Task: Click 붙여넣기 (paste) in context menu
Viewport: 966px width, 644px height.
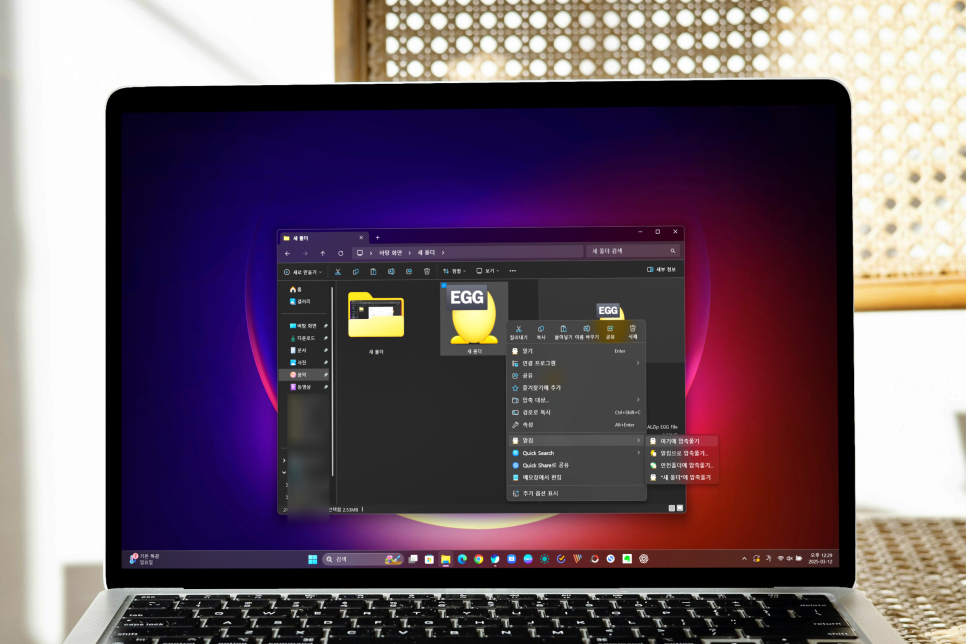Action: pyautogui.click(x=563, y=333)
